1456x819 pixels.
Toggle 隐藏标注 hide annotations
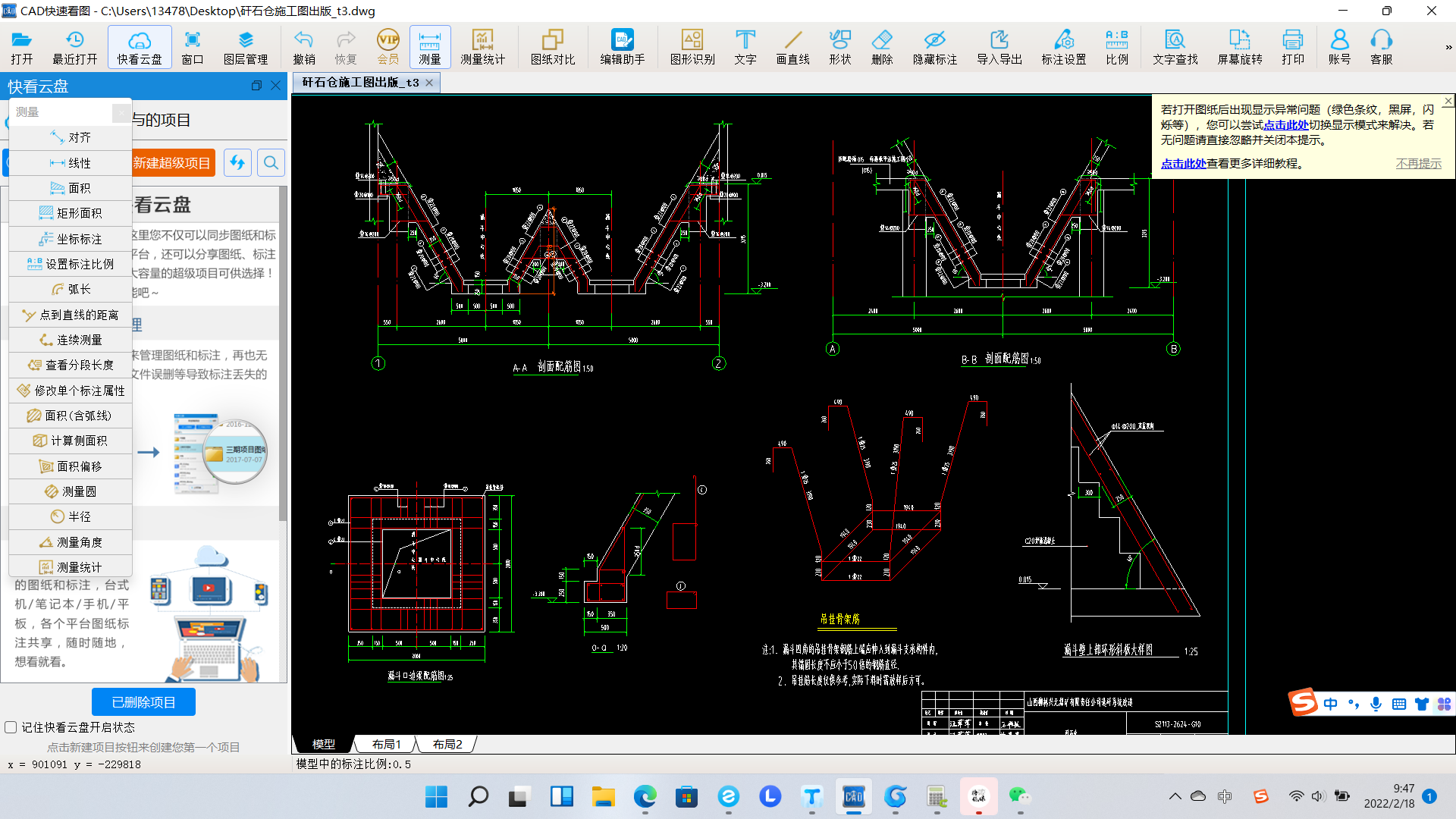click(x=935, y=47)
